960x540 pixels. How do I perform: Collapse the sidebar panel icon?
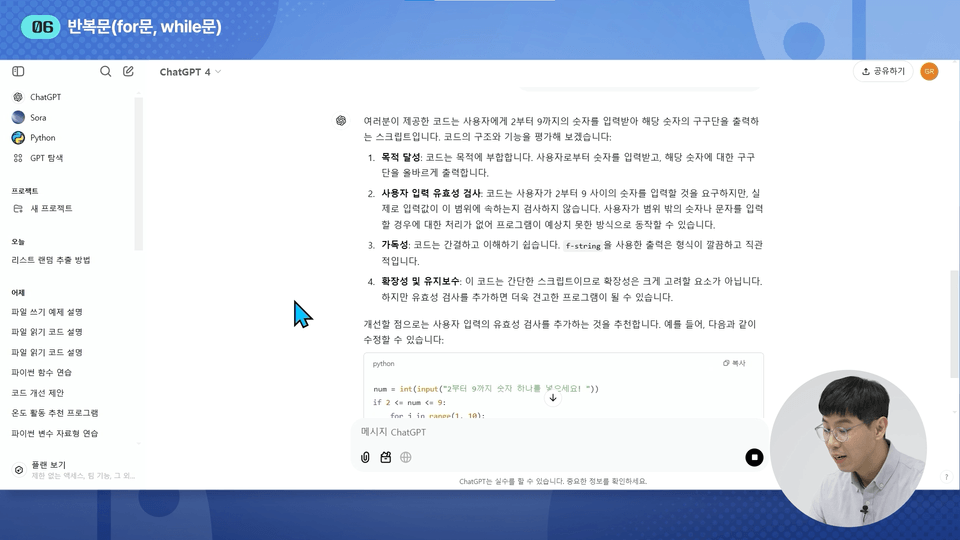(18, 72)
